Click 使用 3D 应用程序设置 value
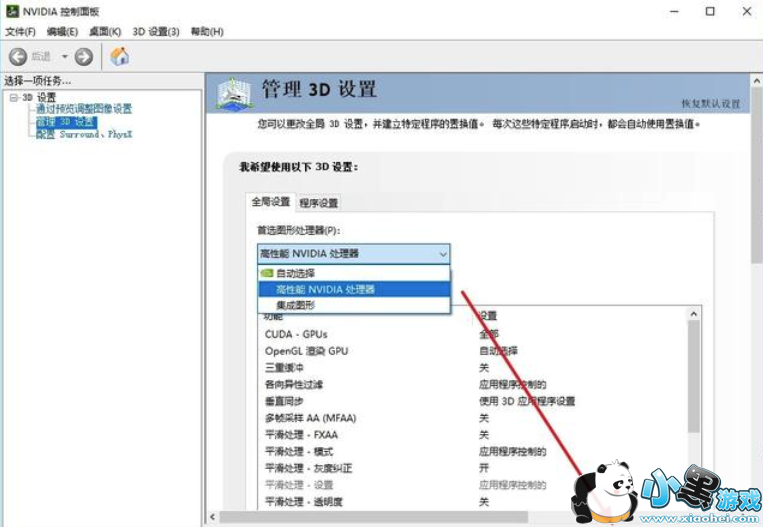This screenshot has height=527, width=763. pos(527,401)
